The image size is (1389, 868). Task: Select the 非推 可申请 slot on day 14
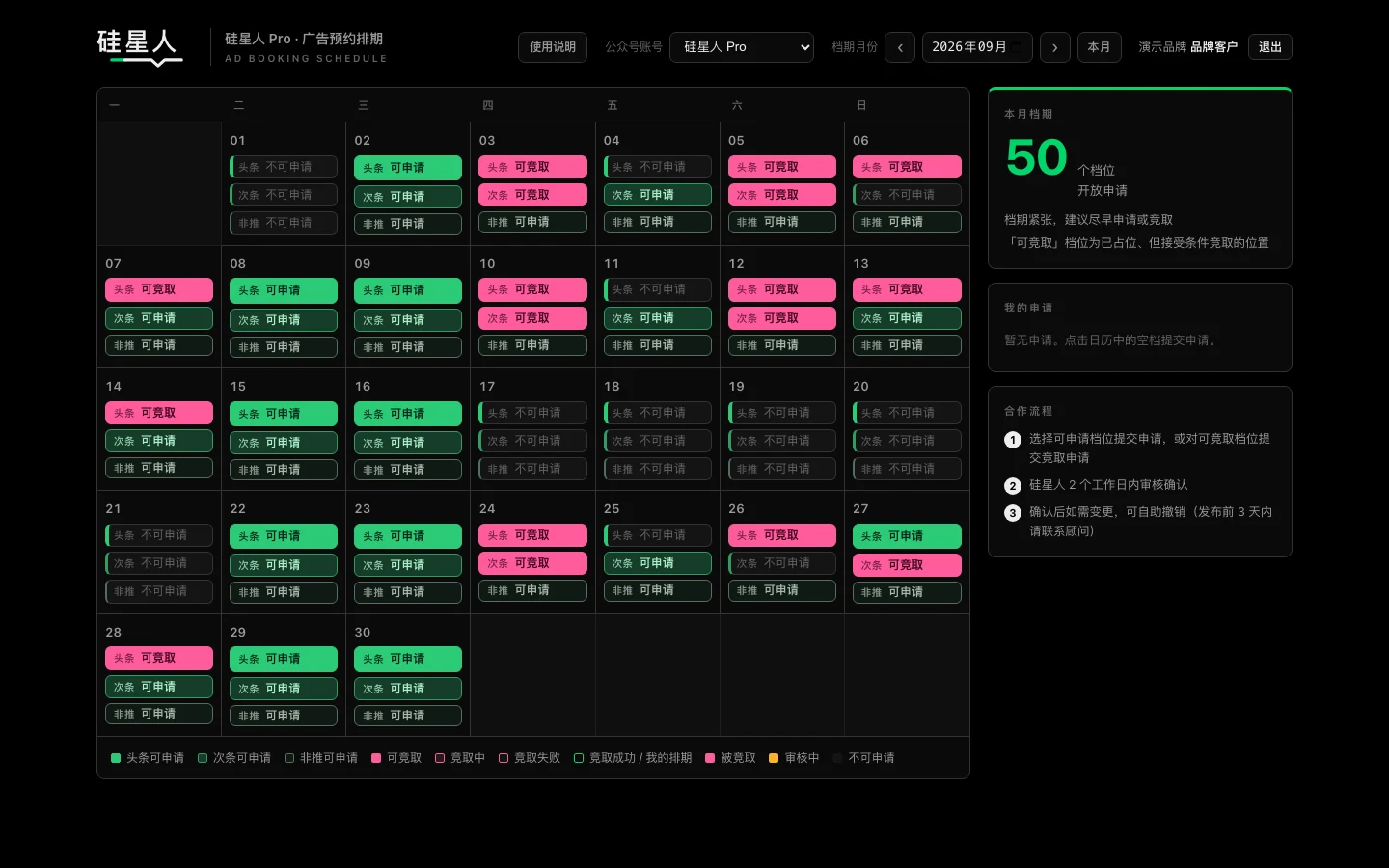tap(159, 468)
